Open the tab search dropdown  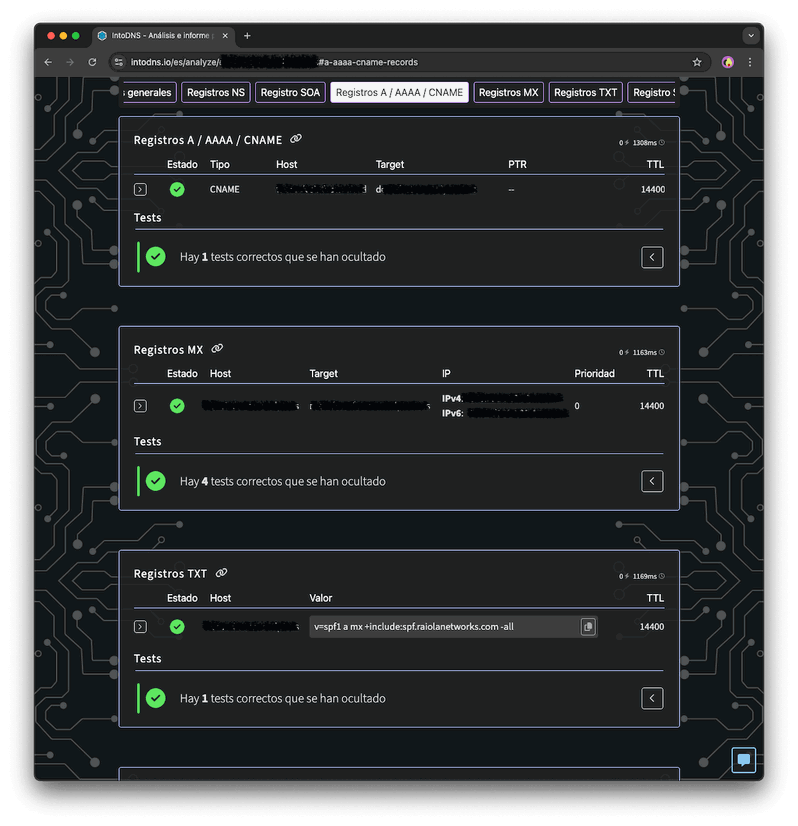751,36
